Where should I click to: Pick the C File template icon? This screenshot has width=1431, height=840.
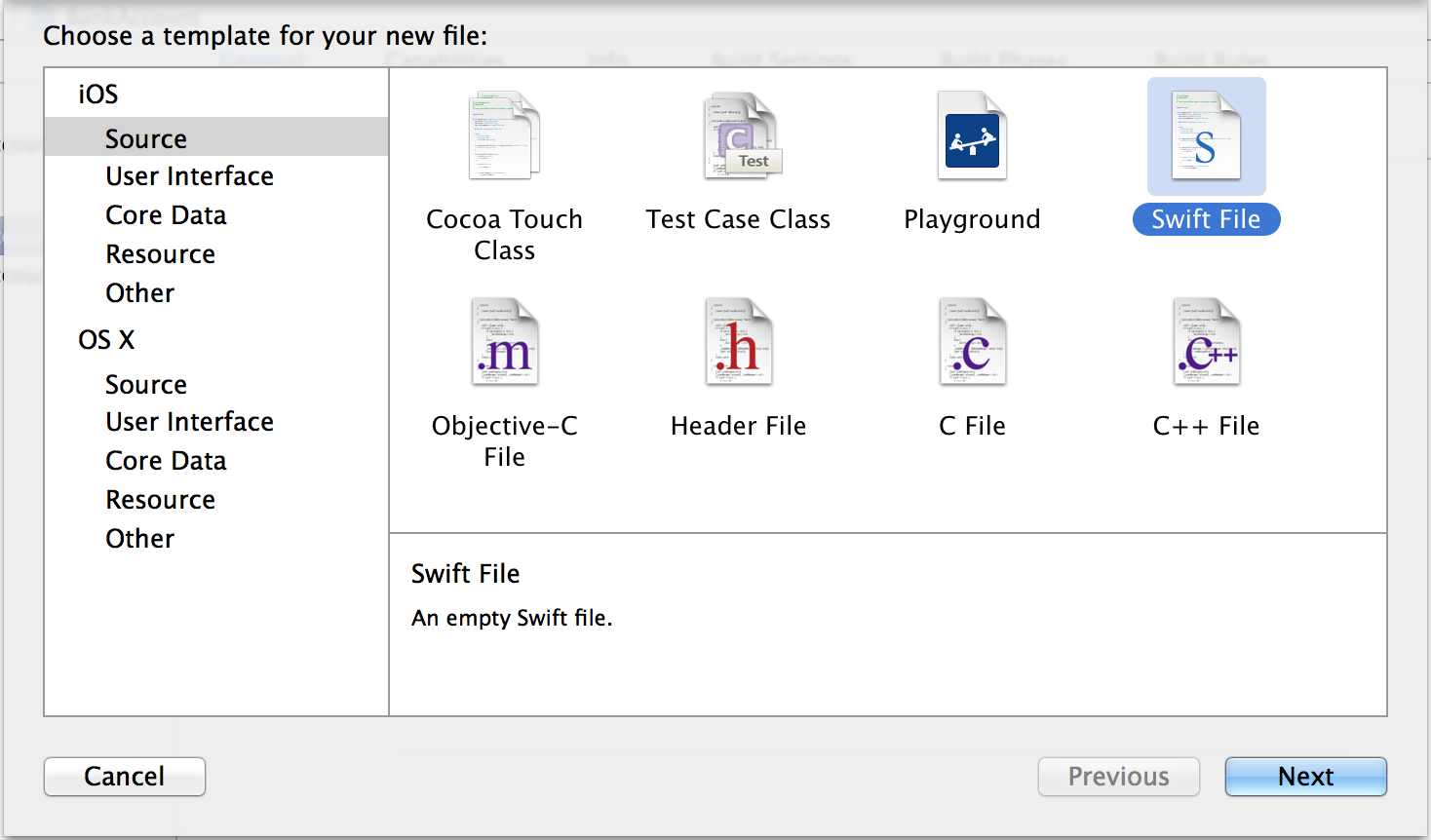pos(972,343)
